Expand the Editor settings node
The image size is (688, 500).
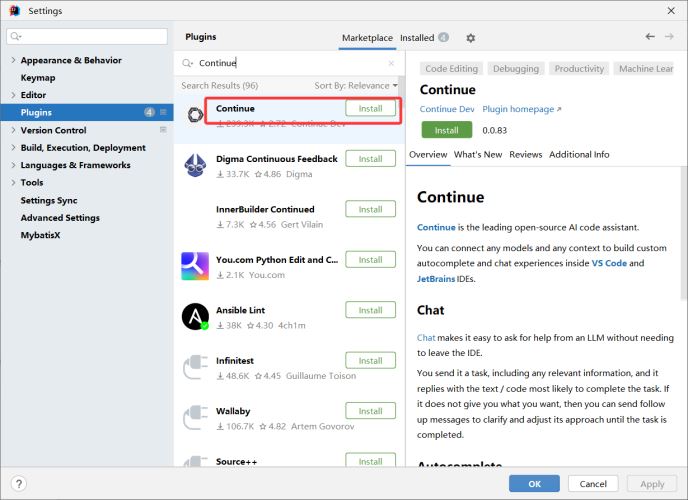tap(13, 95)
